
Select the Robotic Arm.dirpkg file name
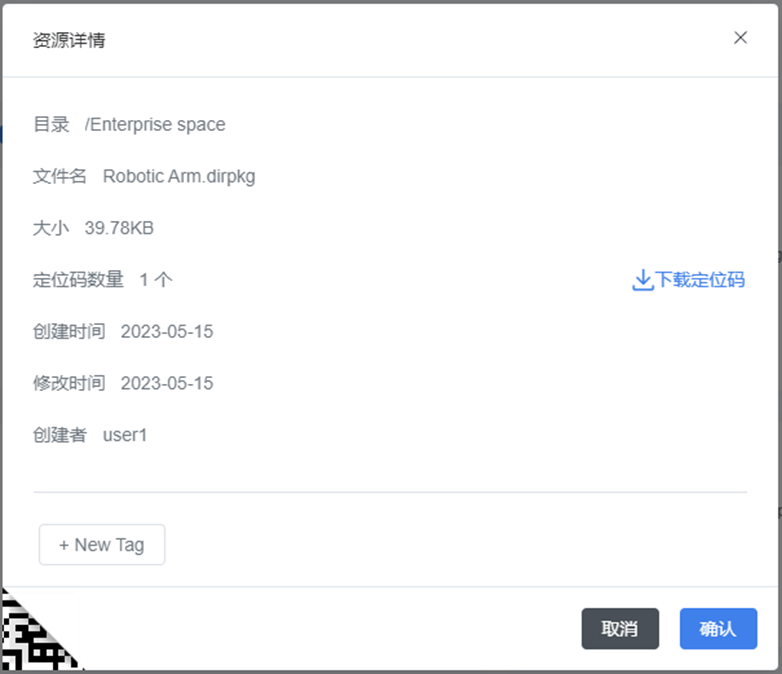179,176
